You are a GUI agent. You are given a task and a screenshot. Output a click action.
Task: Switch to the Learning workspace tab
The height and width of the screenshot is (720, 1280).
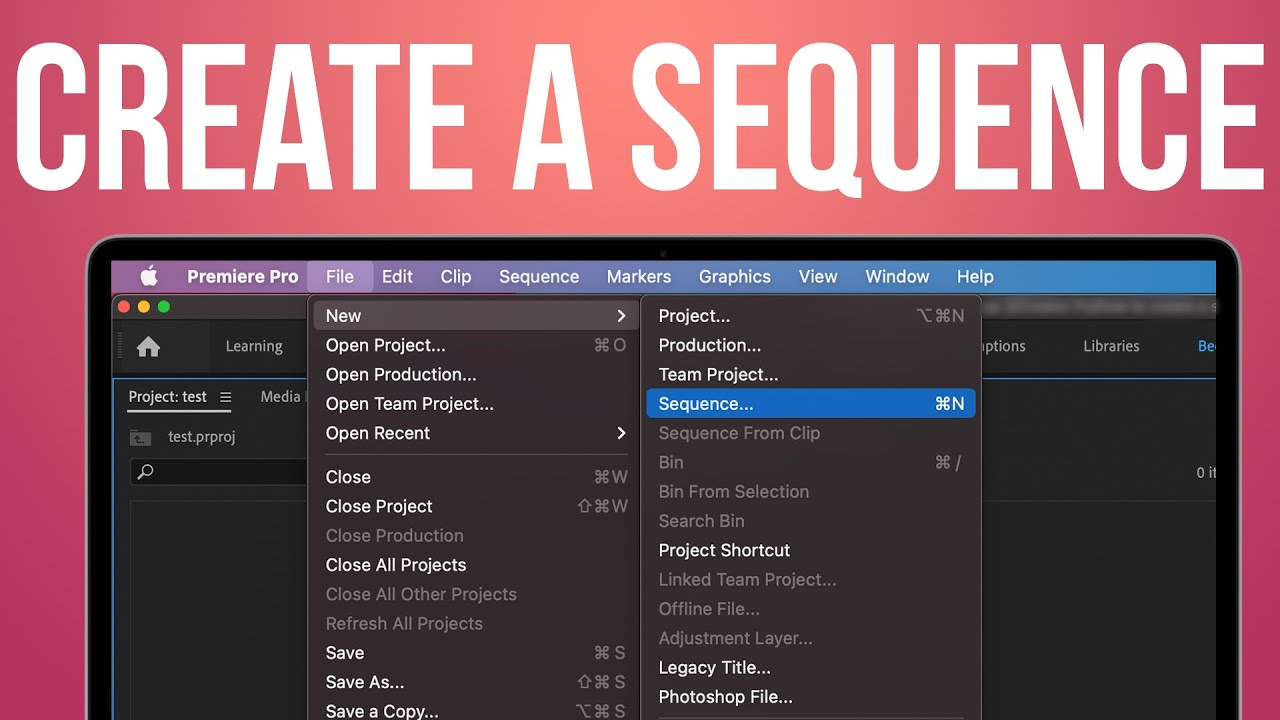(254, 346)
